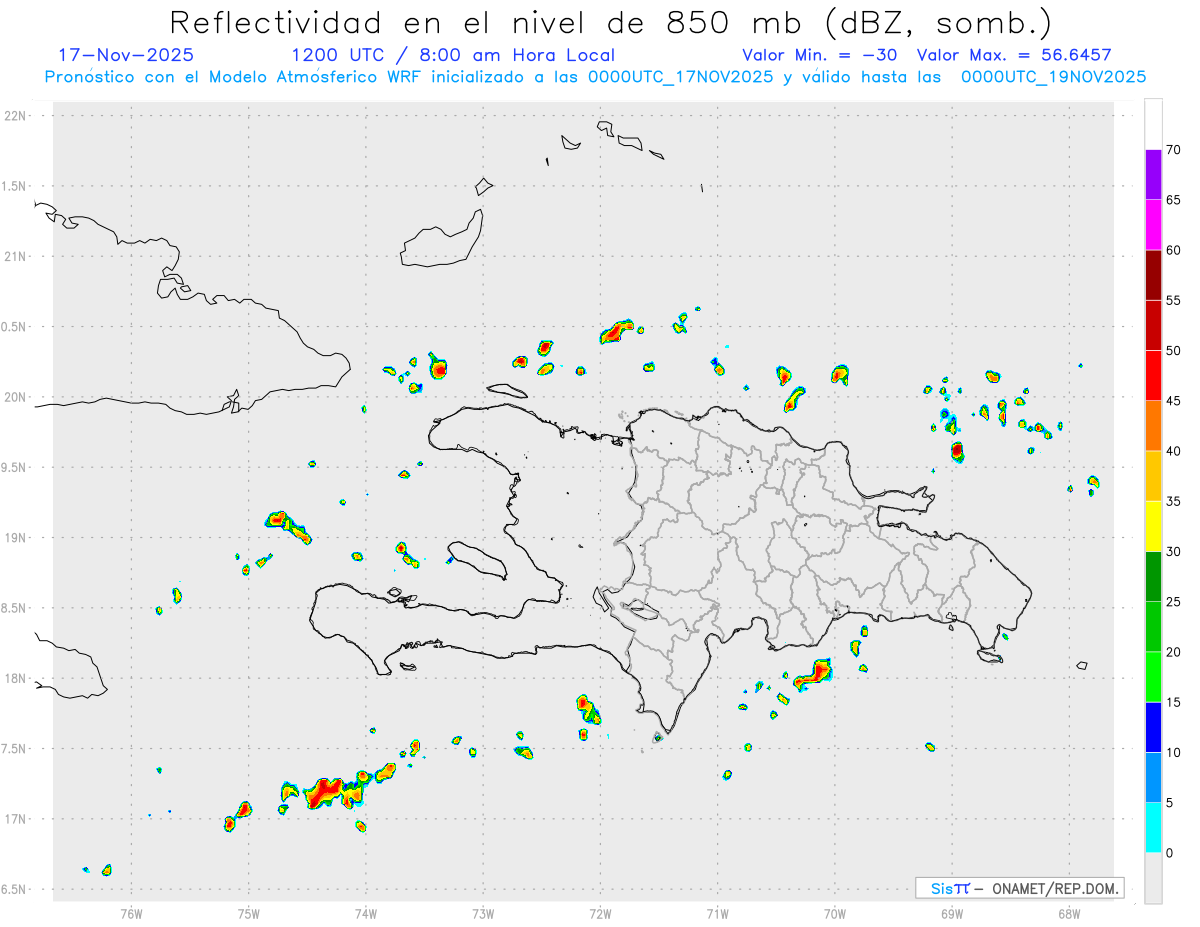Click the 'SisTT – ONAMET/REP.DOM.' credit box
This screenshot has height=927, width=1200.
(1020, 888)
